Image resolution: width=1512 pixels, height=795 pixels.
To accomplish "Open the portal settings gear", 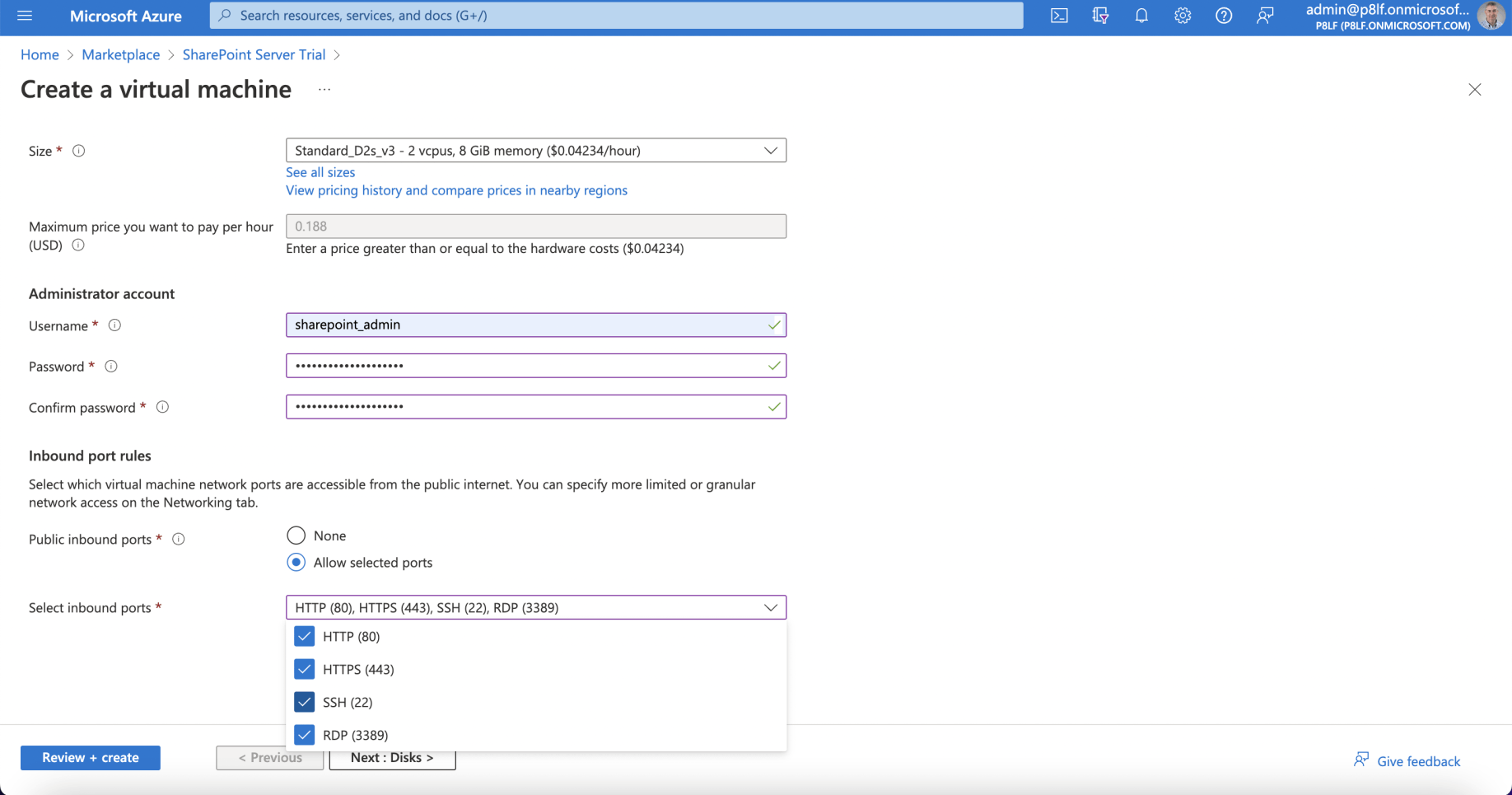I will [x=1183, y=16].
